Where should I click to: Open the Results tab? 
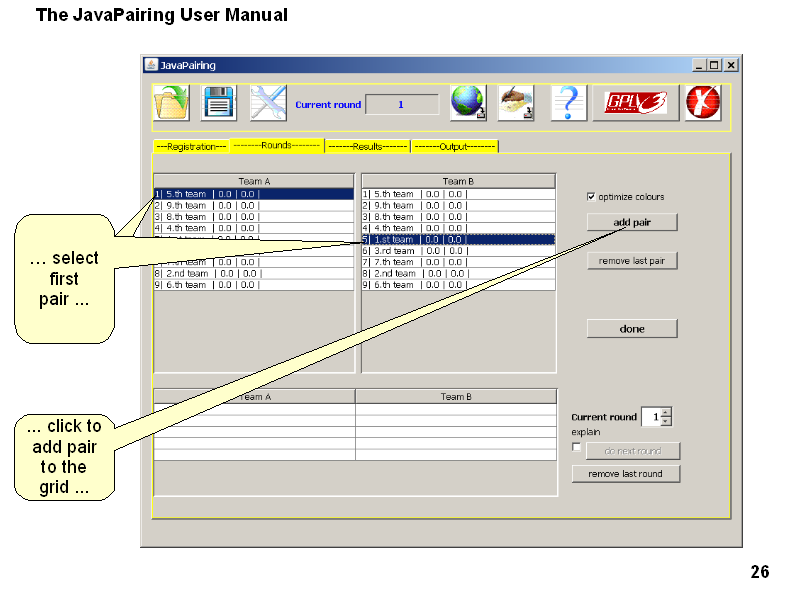click(367, 147)
